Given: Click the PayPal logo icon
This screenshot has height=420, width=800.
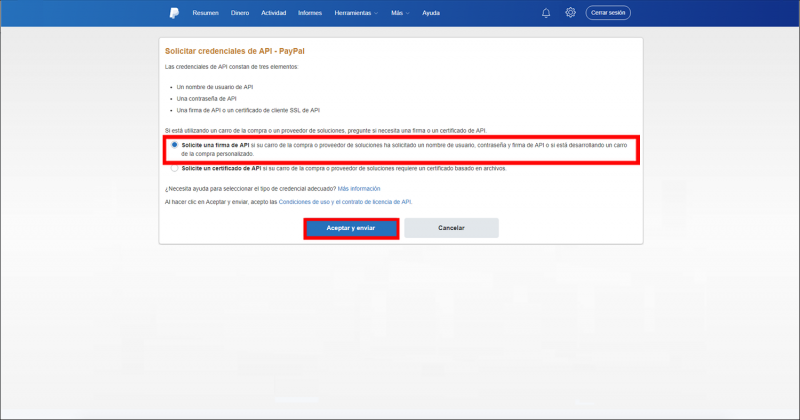Looking at the screenshot, I should tap(174, 13).
